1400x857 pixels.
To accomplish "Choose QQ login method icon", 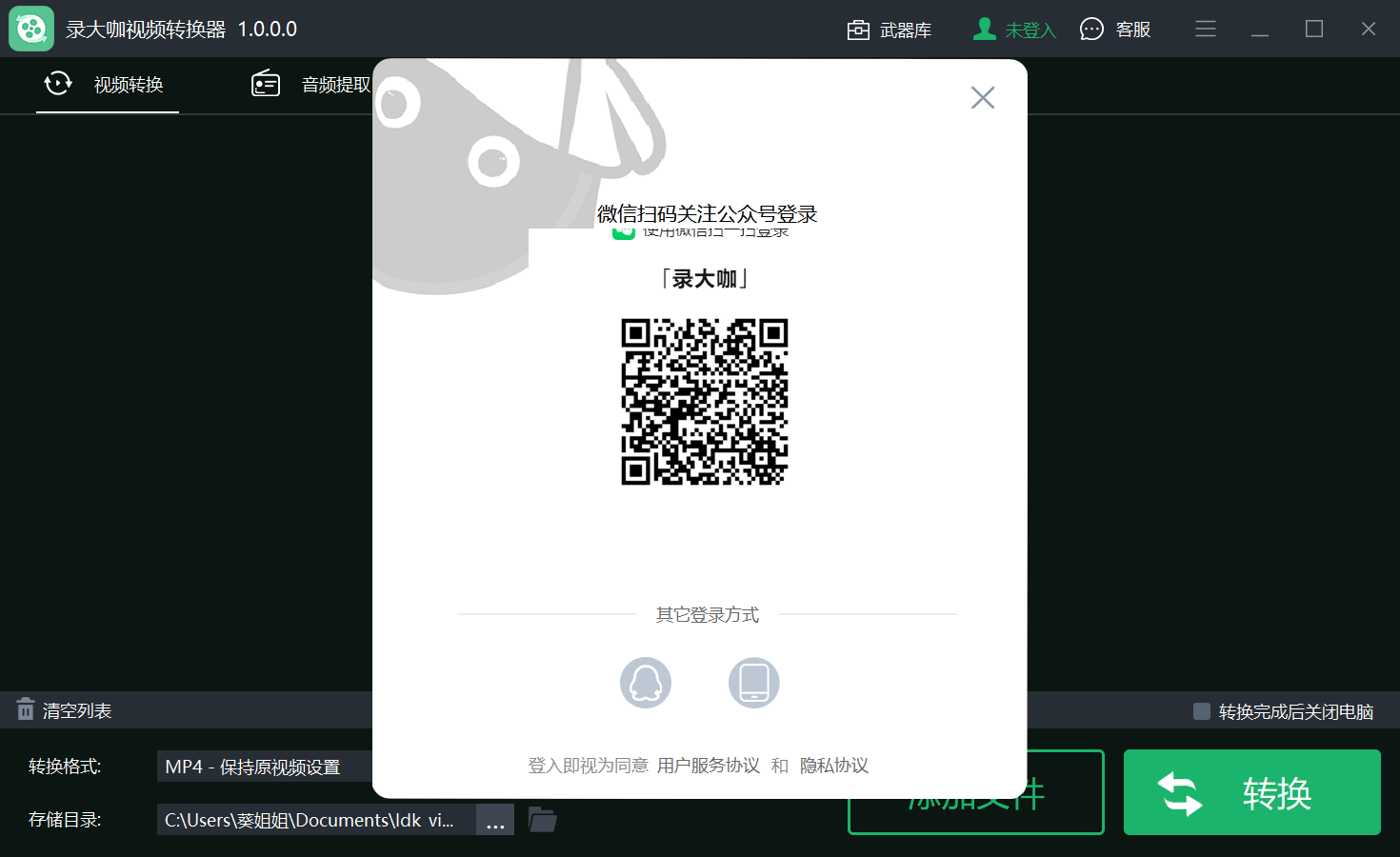I will pyautogui.click(x=646, y=683).
